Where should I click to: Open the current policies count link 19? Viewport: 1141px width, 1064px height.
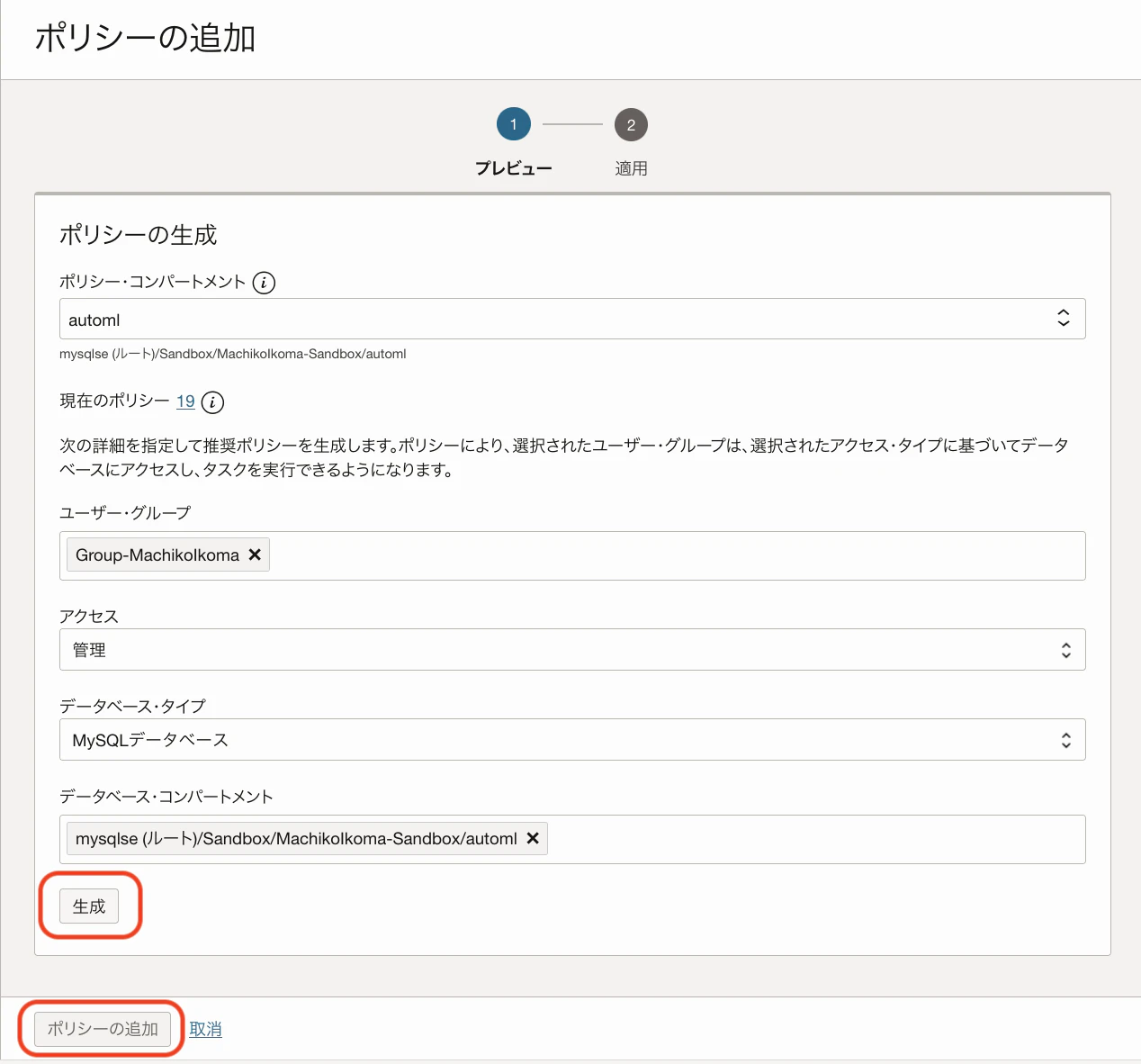coord(185,401)
